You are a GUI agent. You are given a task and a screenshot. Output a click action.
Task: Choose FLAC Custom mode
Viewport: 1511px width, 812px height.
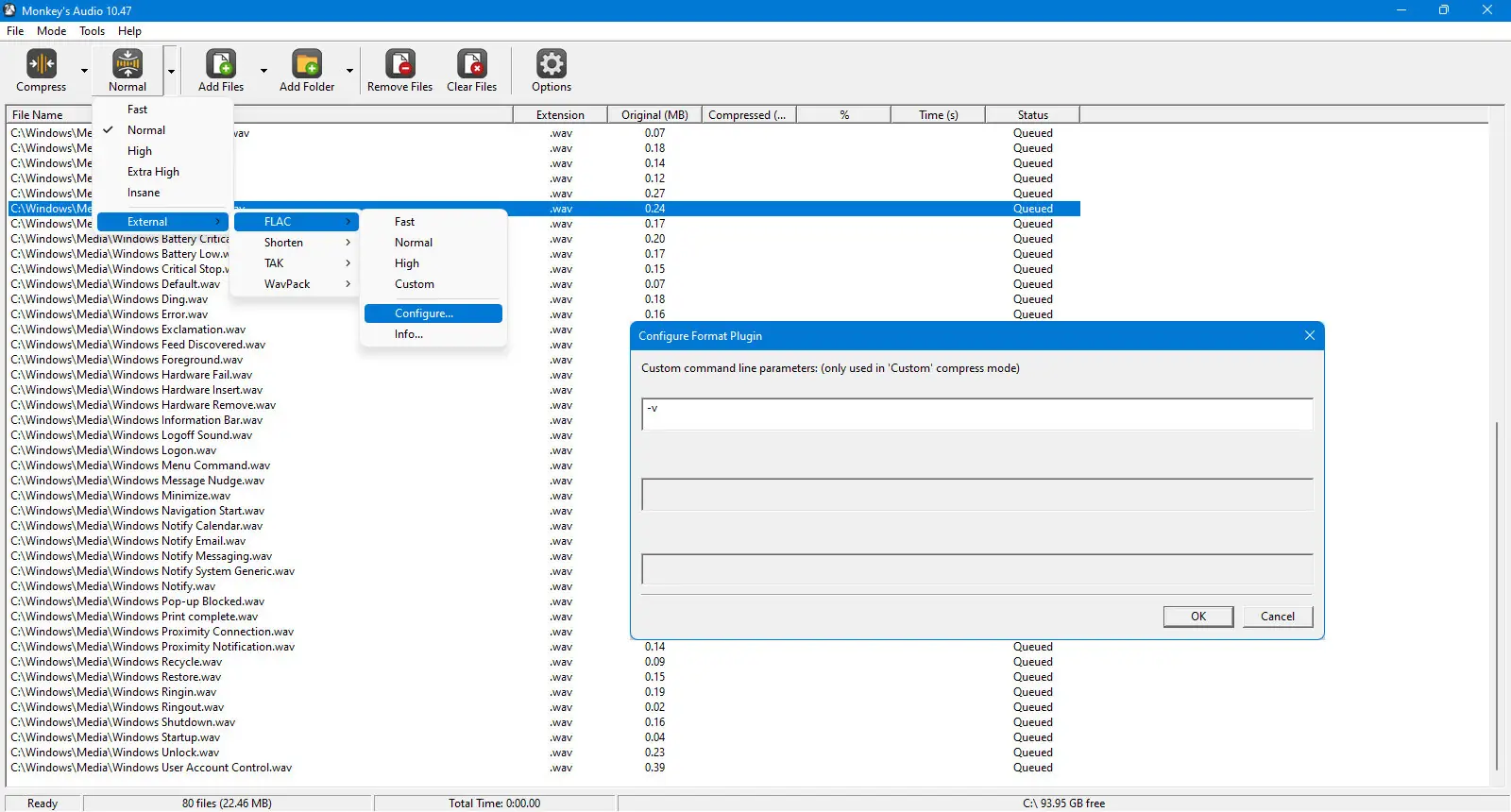433,284
